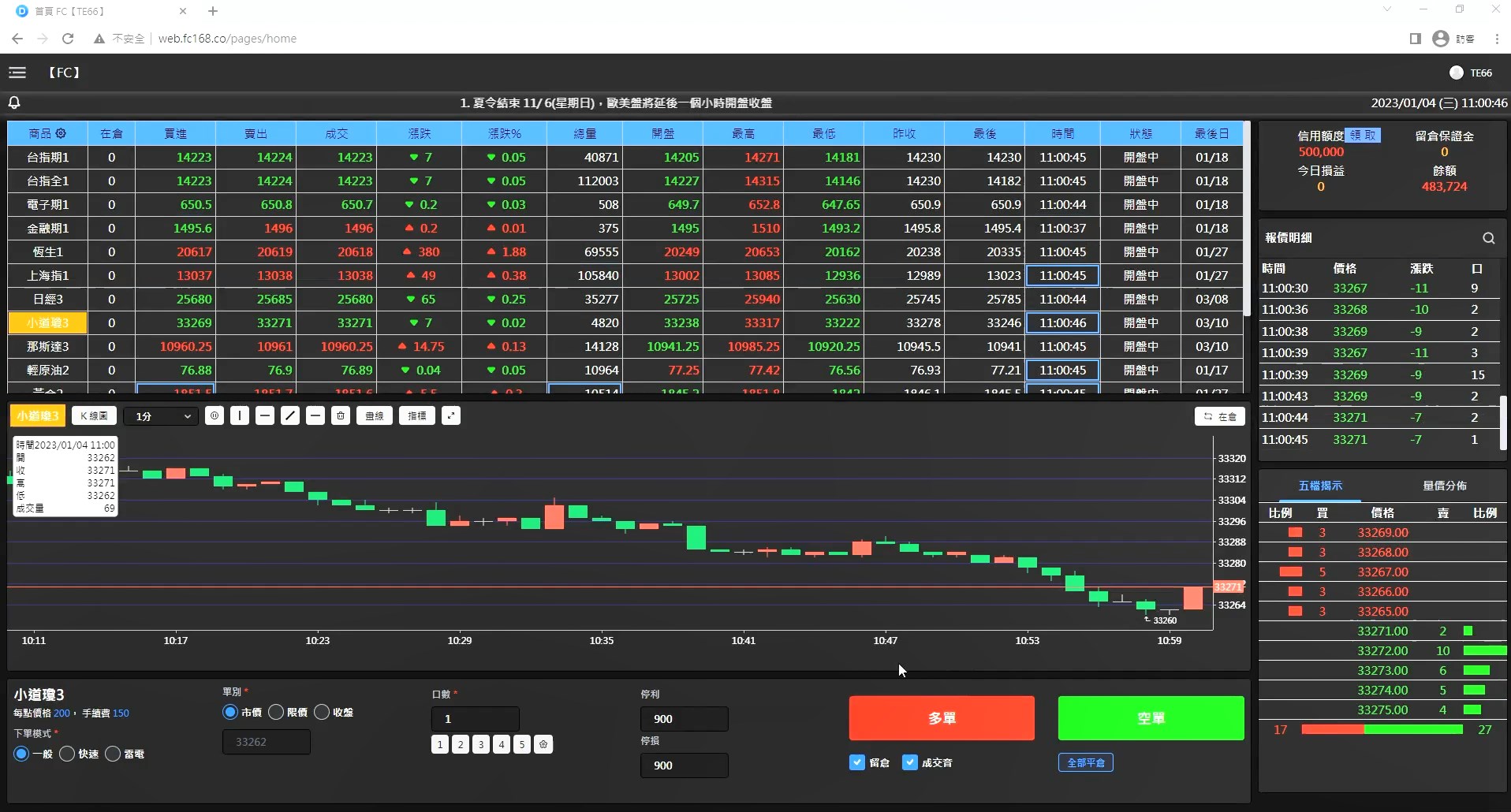This screenshot has width=1511, height=812.
Task: Open product column settings gear
Action: coord(62,133)
